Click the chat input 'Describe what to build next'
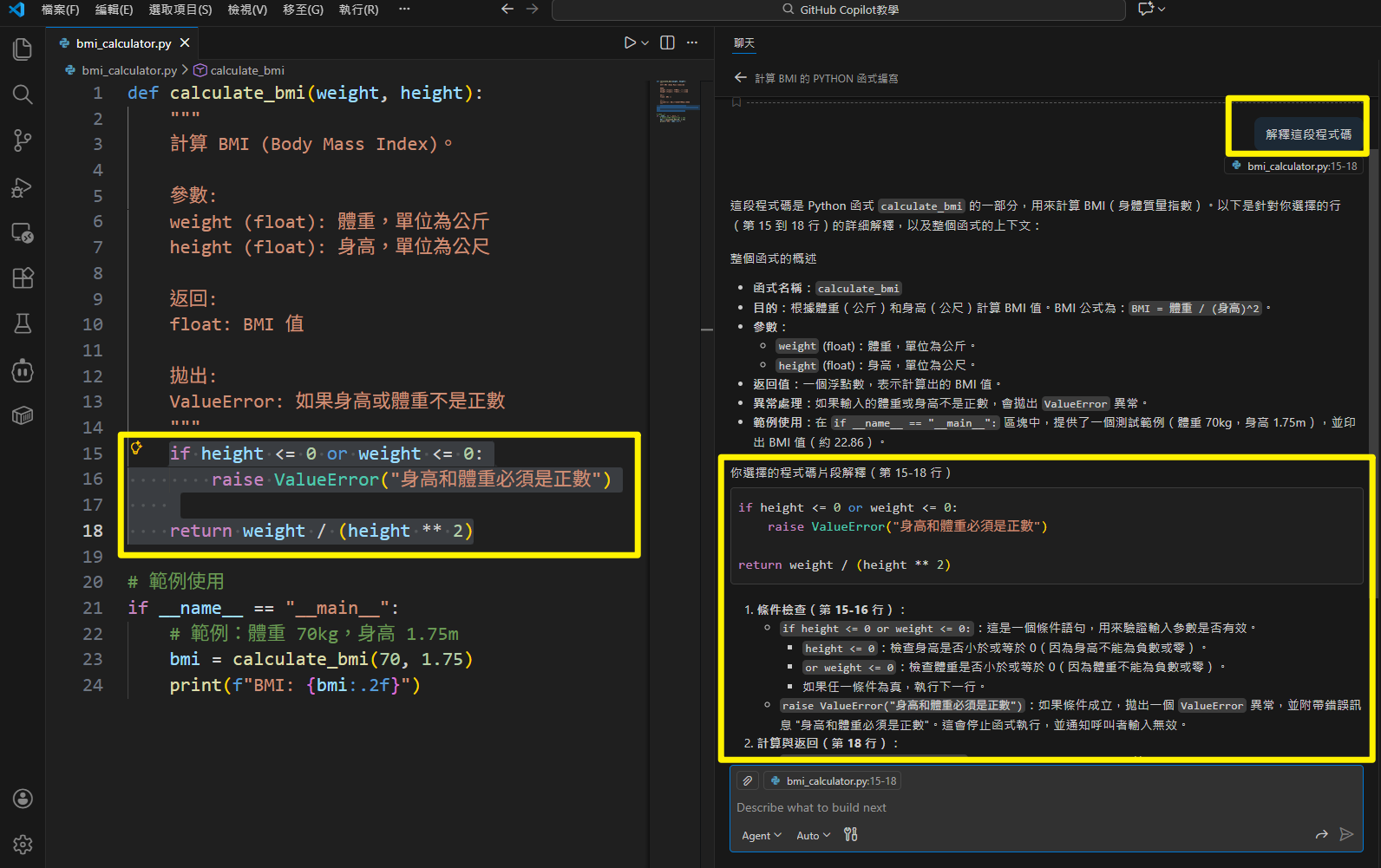This screenshot has width=1381, height=868. click(x=954, y=807)
